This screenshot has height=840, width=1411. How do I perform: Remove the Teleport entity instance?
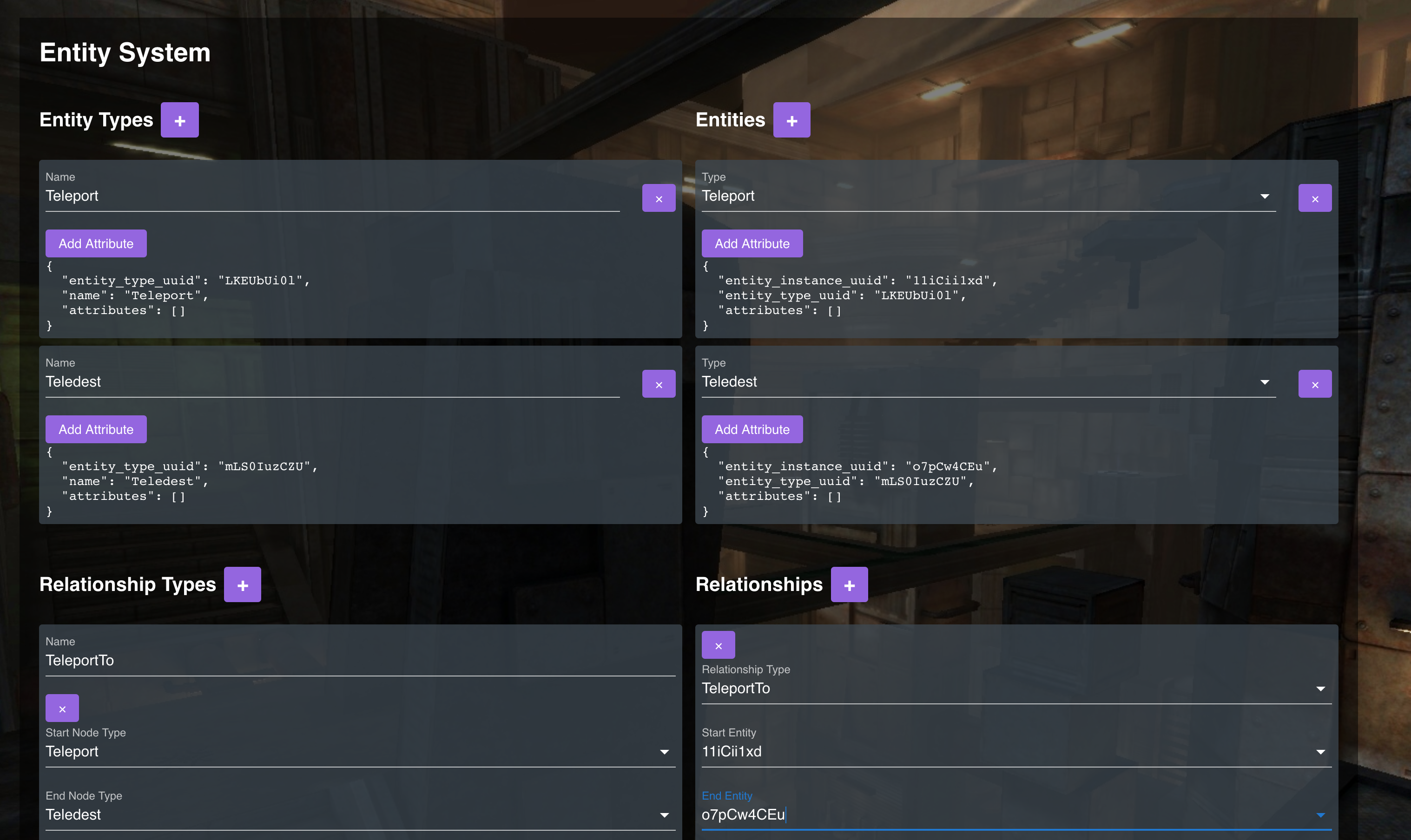coord(1314,198)
